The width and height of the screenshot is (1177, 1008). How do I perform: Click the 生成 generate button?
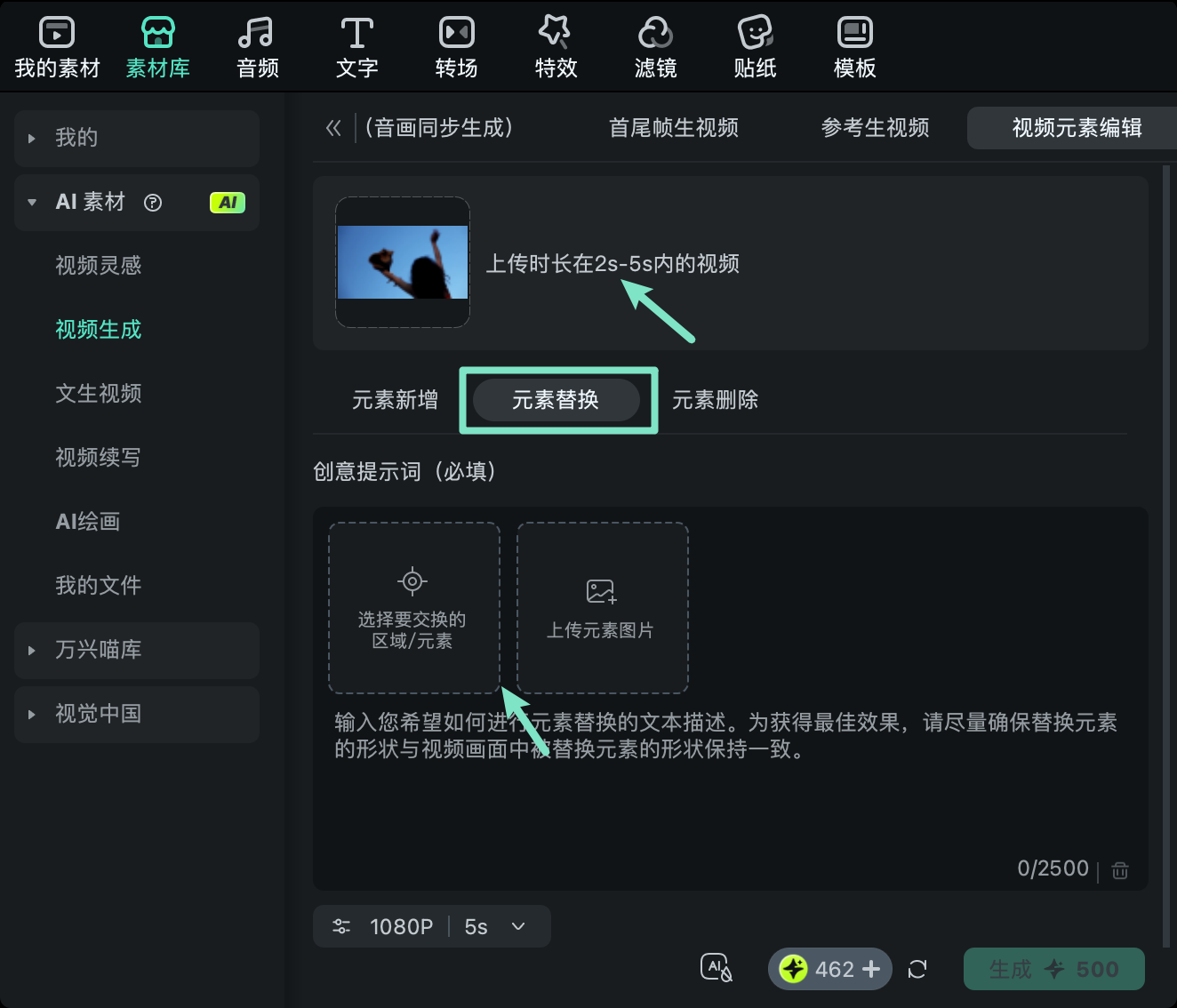pos(1053,969)
